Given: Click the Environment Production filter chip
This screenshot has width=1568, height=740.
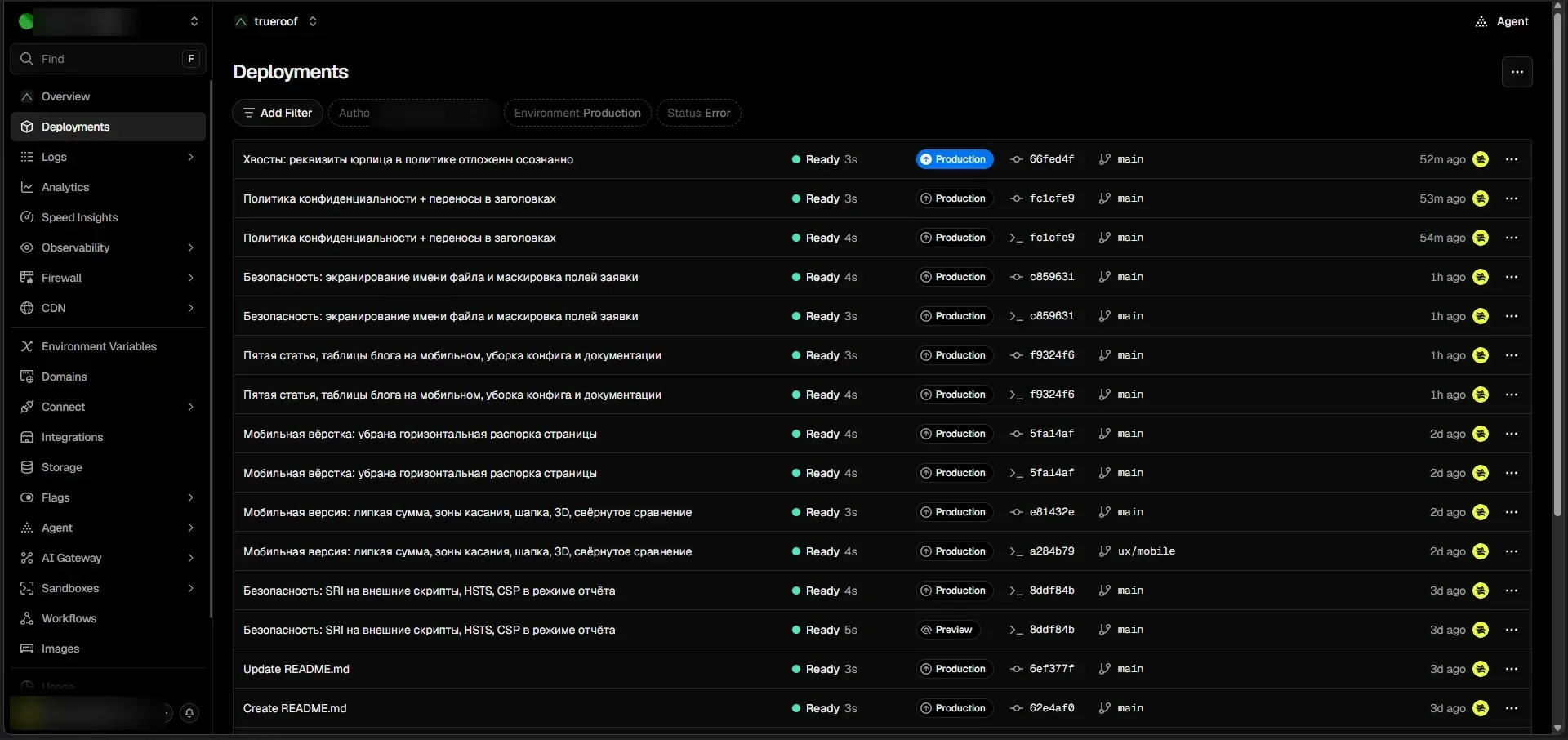Looking at the screenshot, I should (x=577, y=113).
